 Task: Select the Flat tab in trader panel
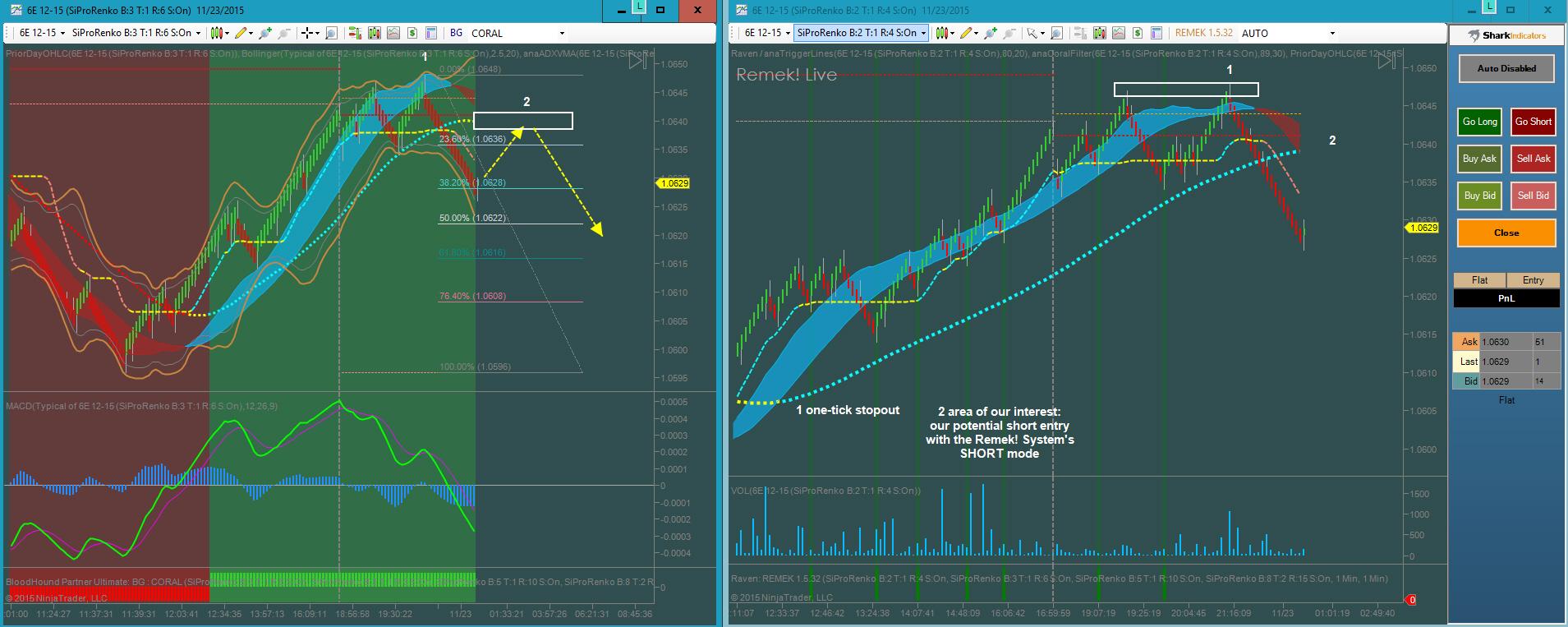[1480, 280]
